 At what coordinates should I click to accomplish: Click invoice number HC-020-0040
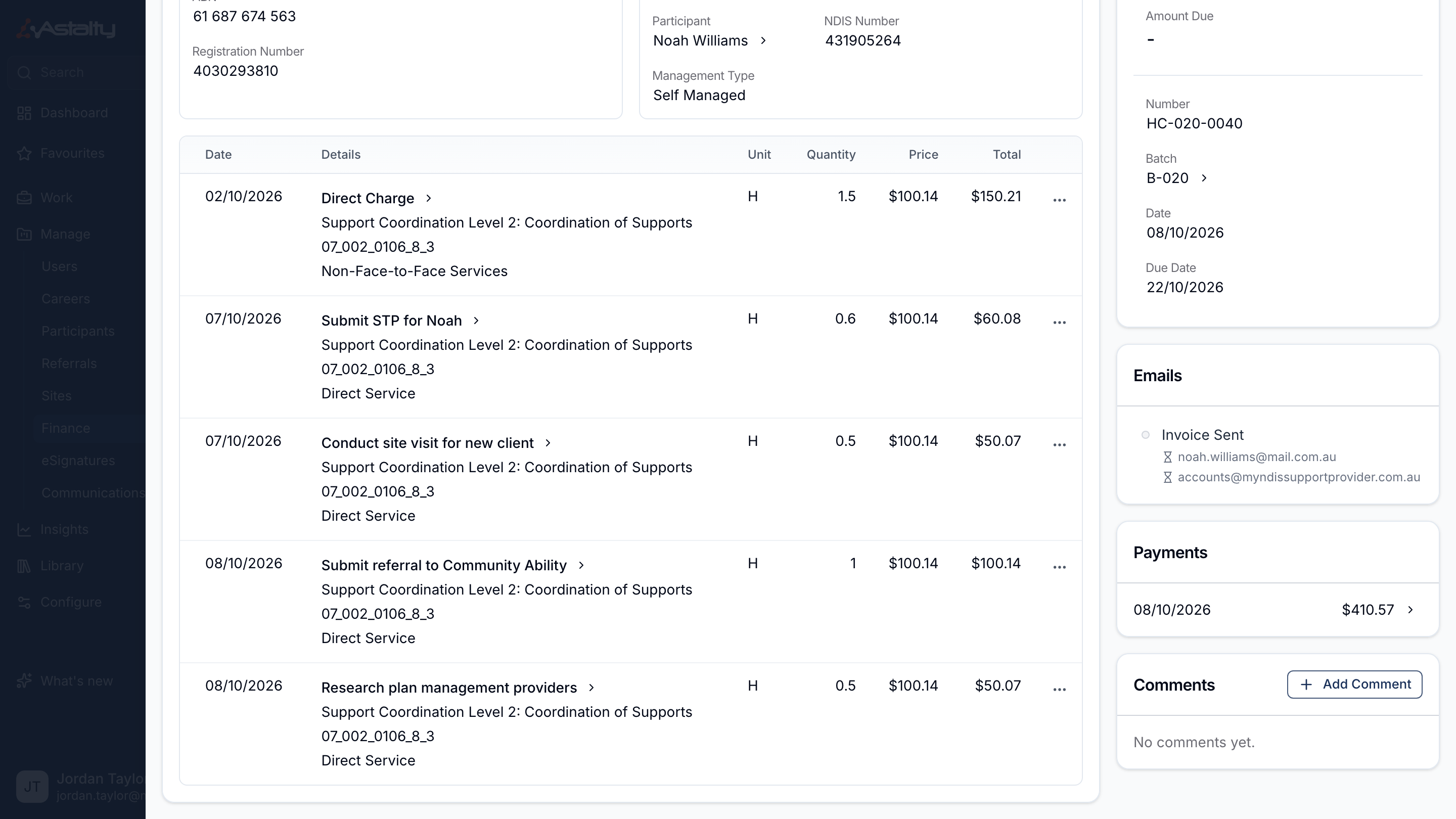1194,124
